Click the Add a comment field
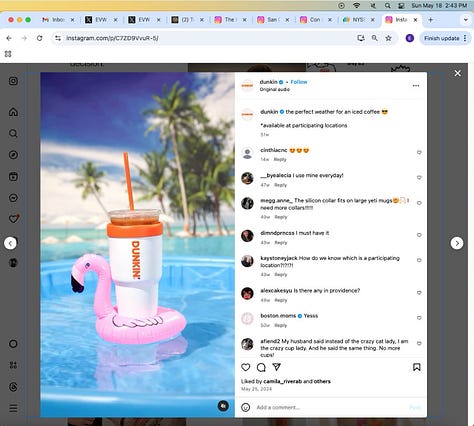Screen dimensions: 474x426 coord(330,407)
